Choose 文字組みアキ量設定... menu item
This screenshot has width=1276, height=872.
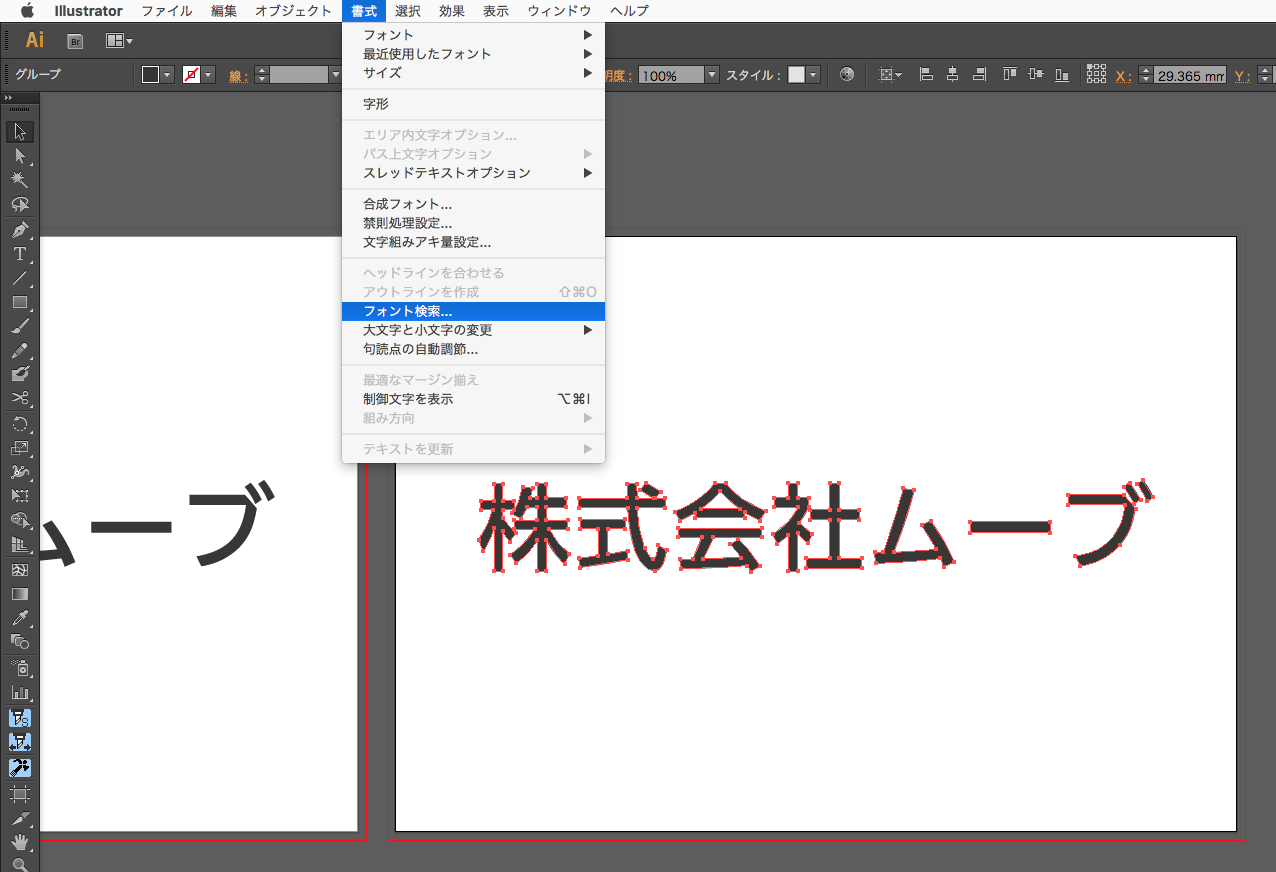(473, 242)
